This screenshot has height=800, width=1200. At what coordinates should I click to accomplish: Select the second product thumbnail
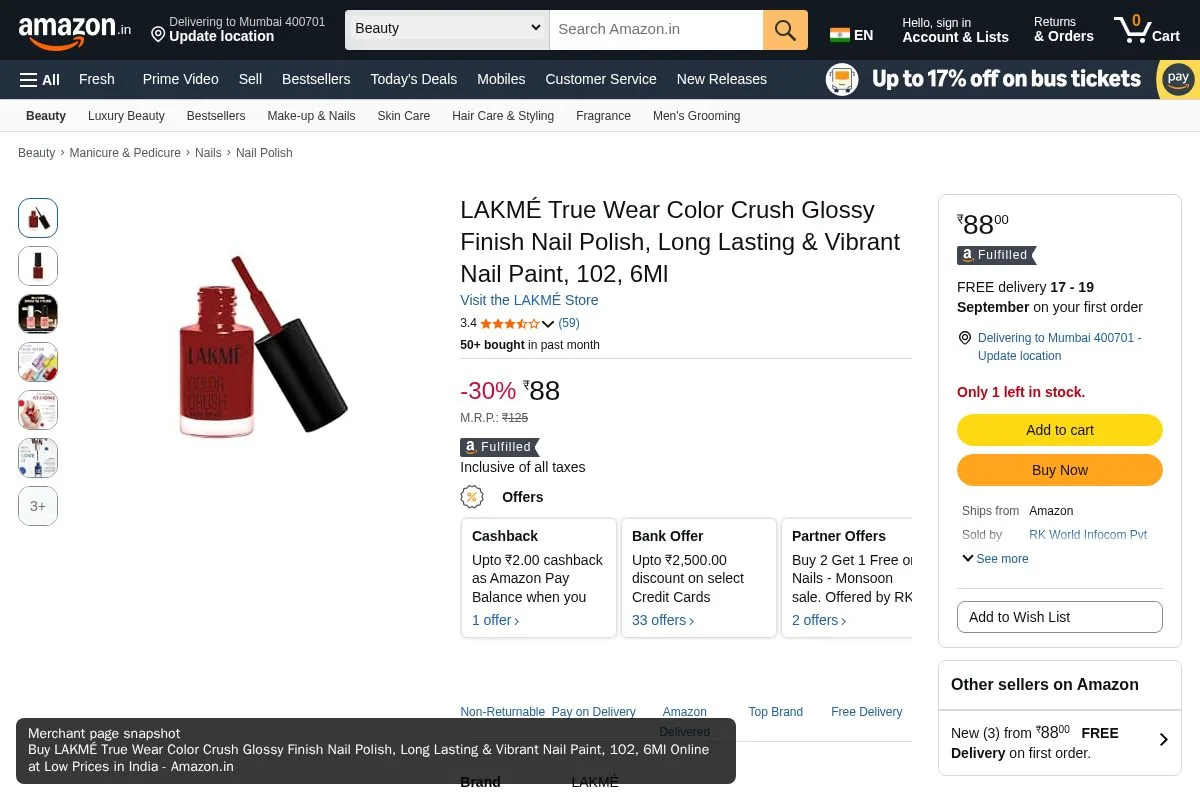(38, 266)
